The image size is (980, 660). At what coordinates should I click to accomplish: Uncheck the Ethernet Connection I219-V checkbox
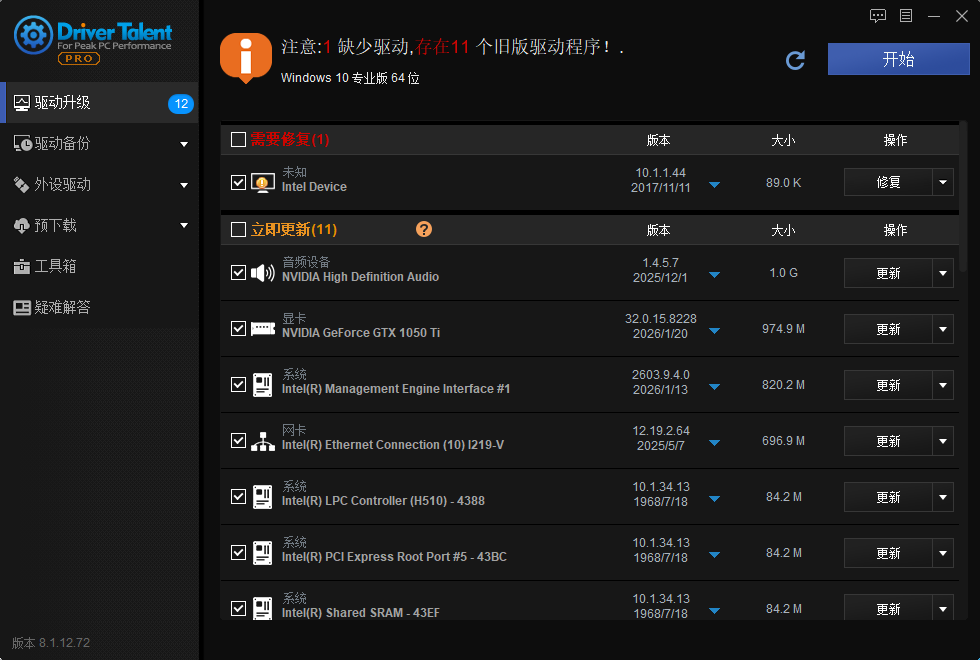click(x=238, y=441)
